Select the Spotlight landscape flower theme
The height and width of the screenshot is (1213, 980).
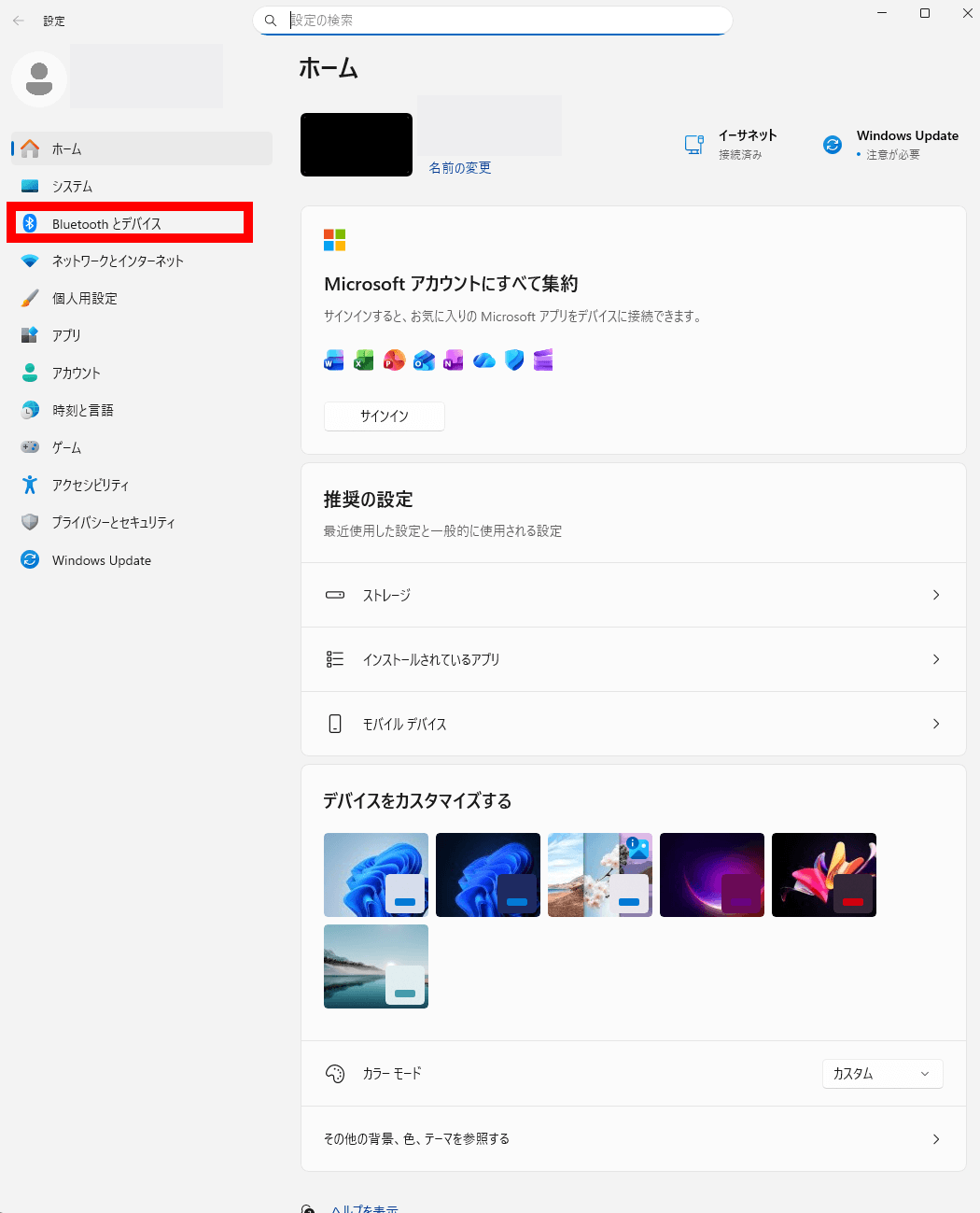click(x=600, y=875)
